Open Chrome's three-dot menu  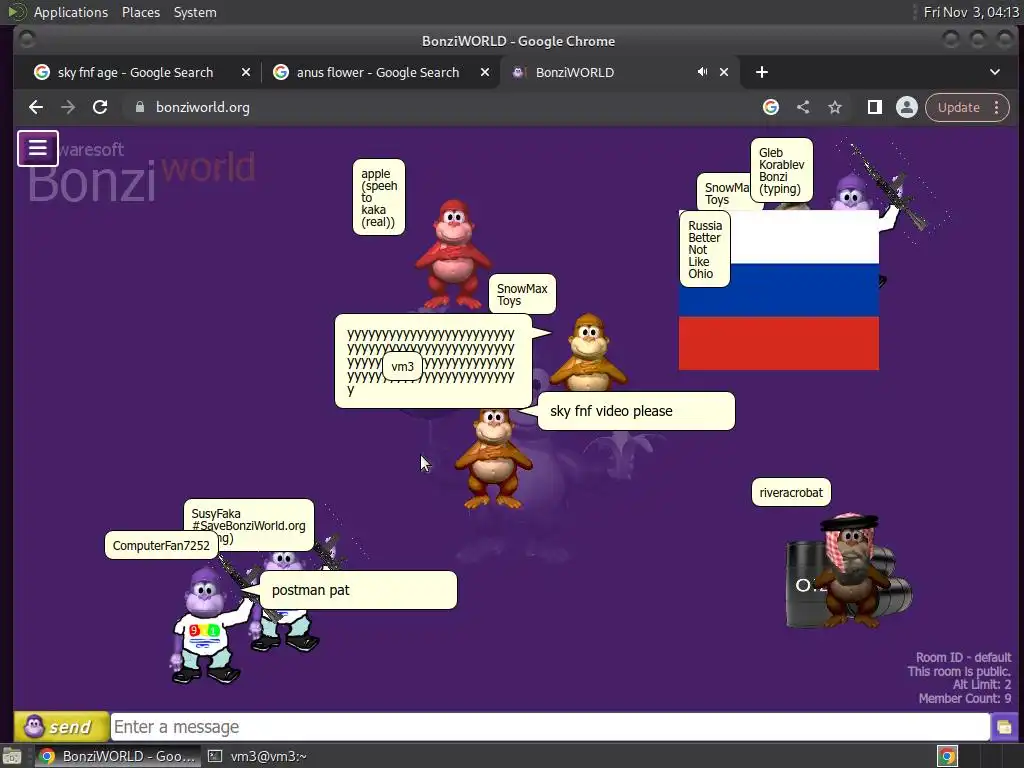tap(997, 107)
